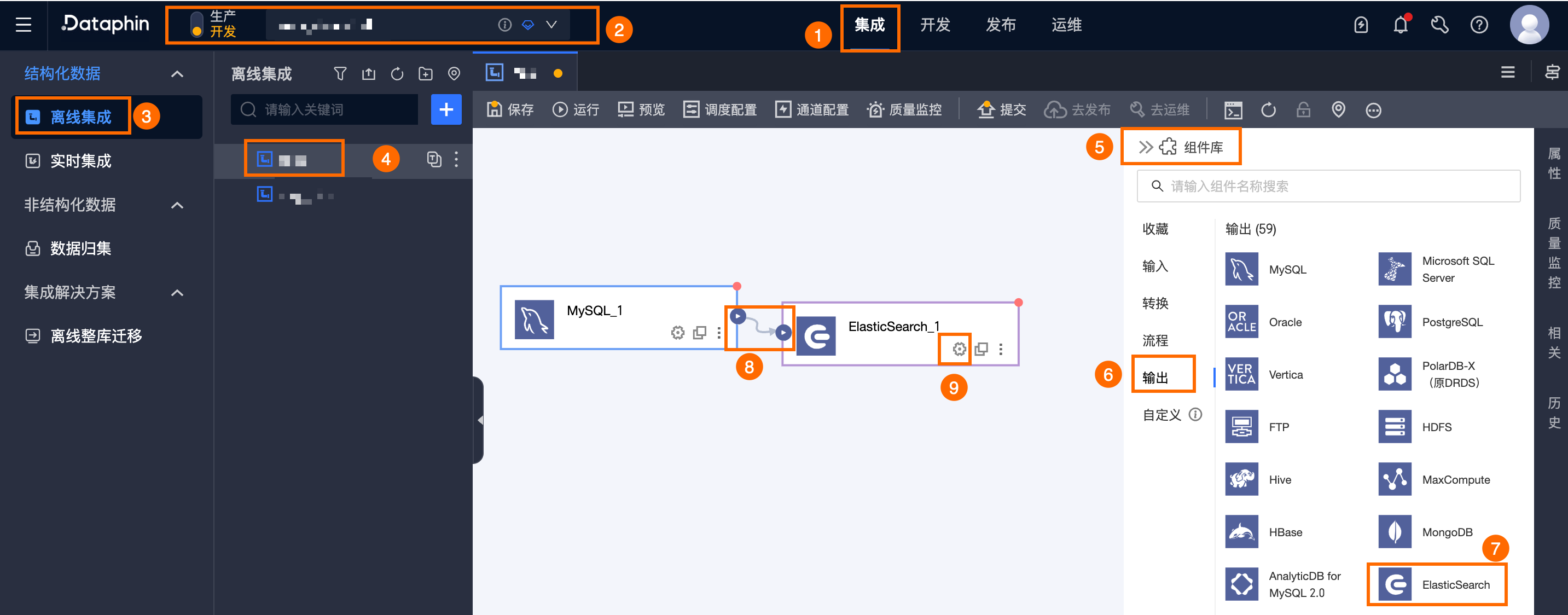Screen dimensions: 1568x615
Task: Switch to the 开发 top tab
Action: click(x=935, y=25)
